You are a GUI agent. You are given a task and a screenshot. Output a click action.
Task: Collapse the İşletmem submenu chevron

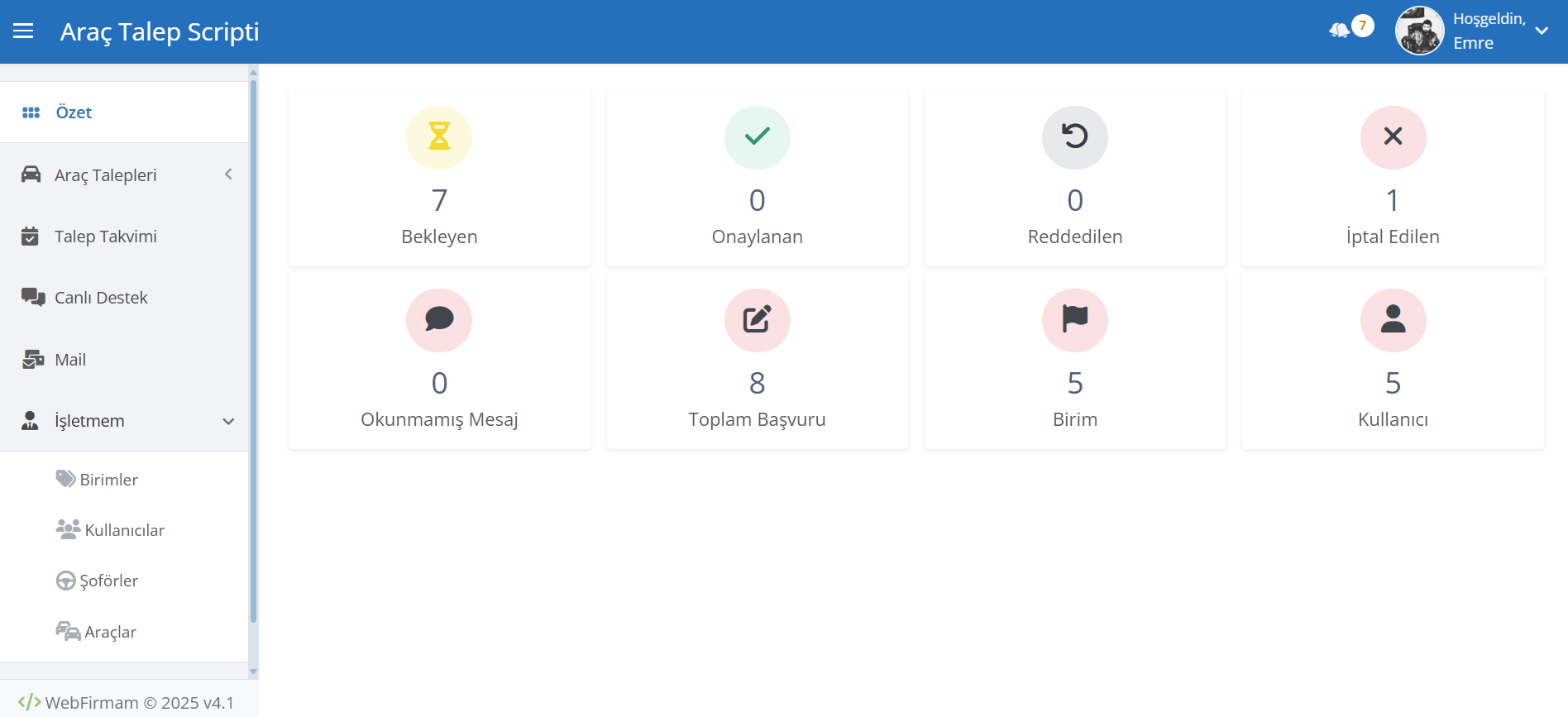pos(228,421)
